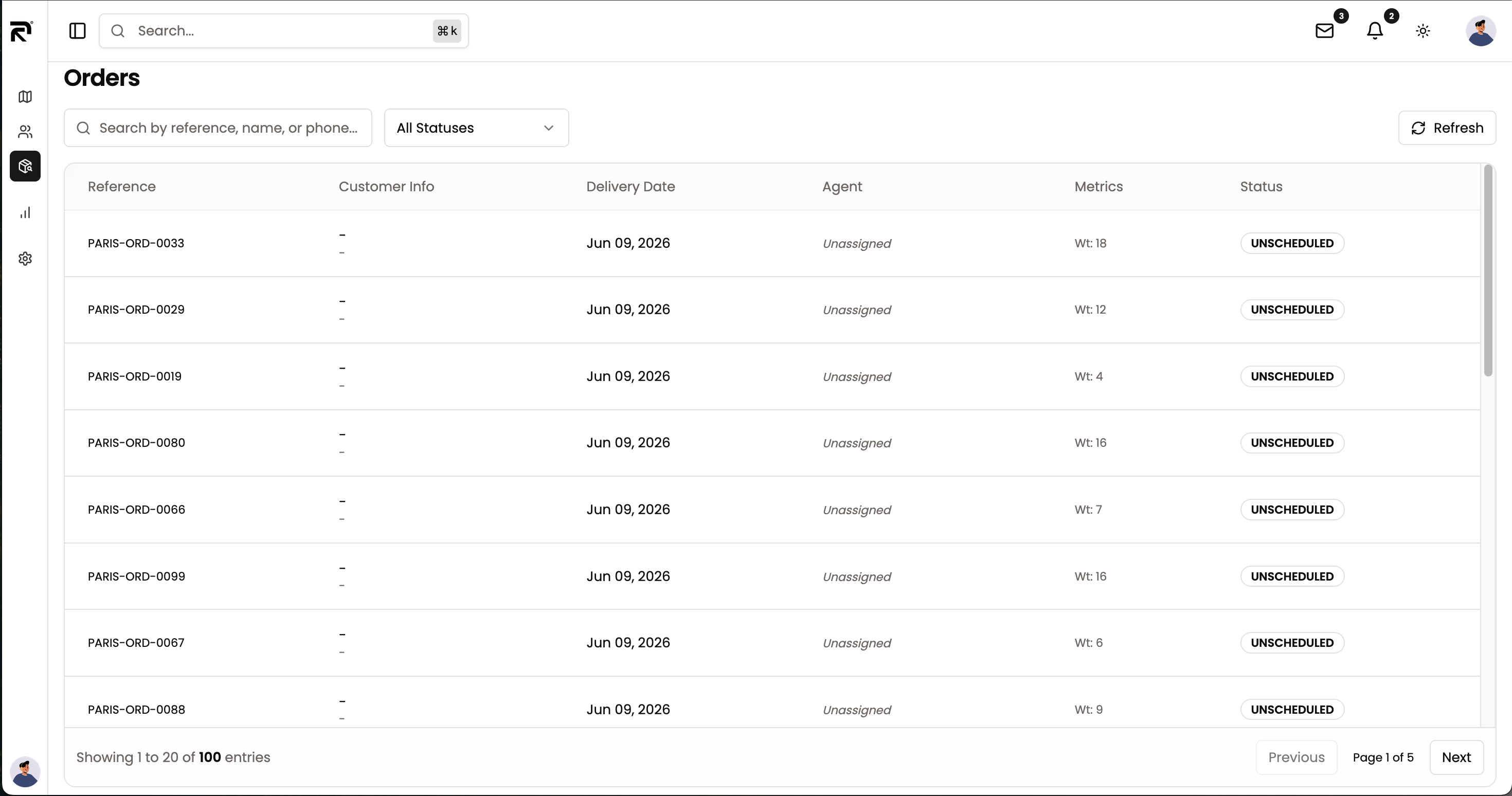Click the Refresh button
The height and width of the screenshot is (796, 1512).
tap(1447, 128)
